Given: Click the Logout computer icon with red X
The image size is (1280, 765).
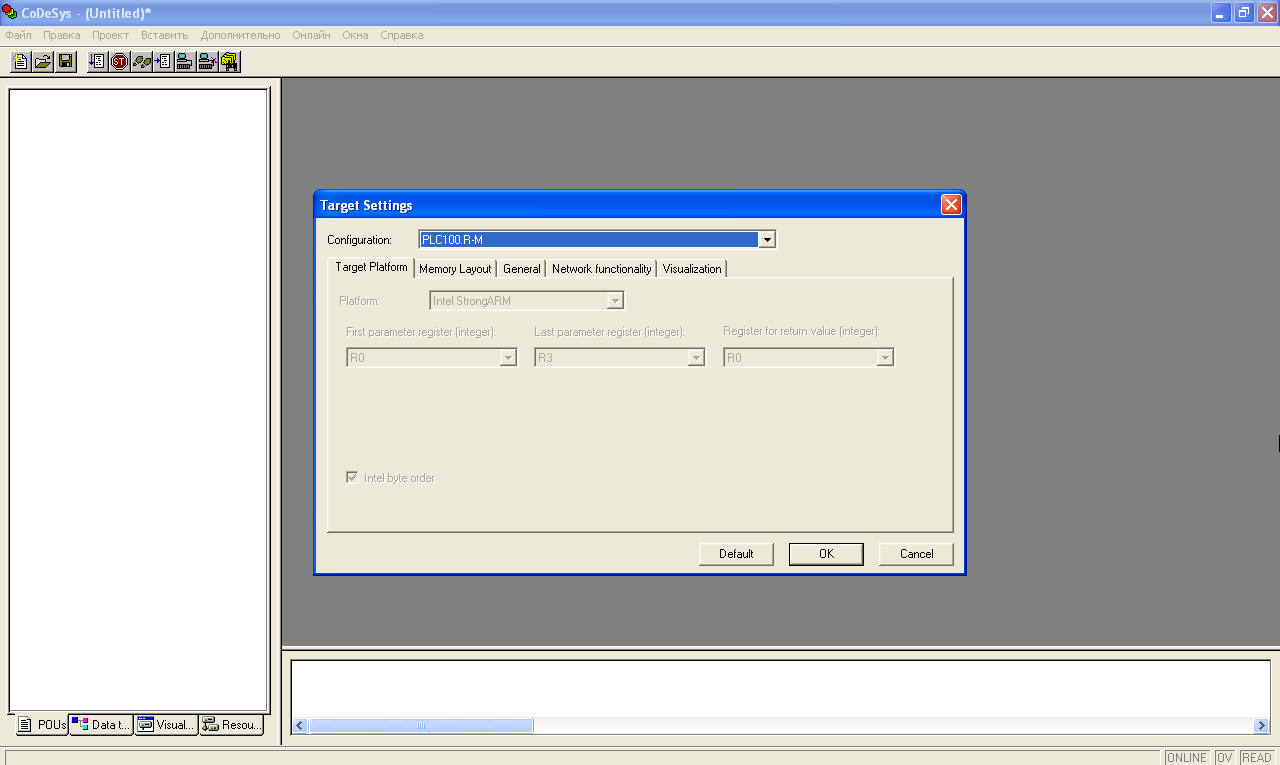Looking at the screenshot, I should tap(207, 62).
